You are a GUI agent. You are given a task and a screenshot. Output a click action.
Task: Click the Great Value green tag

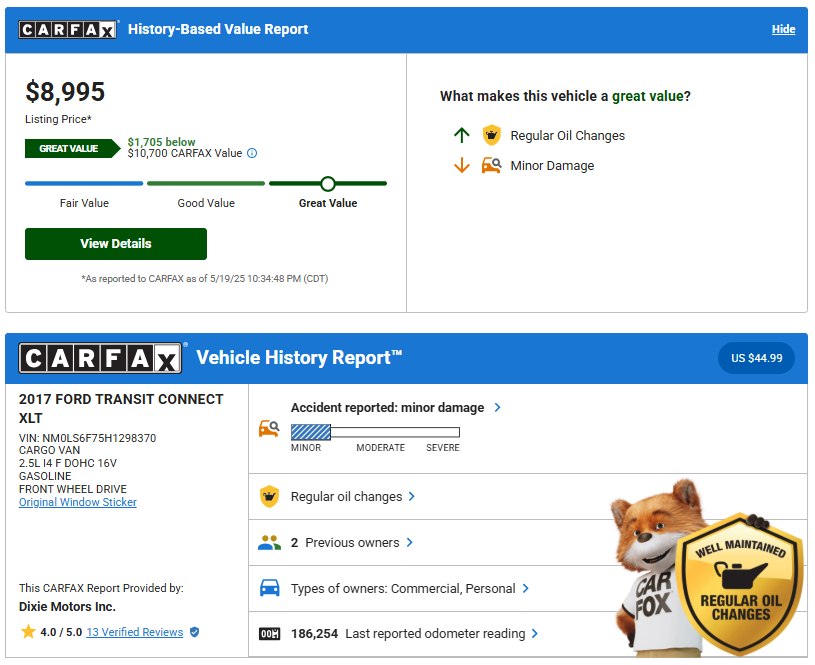point(72,149)
